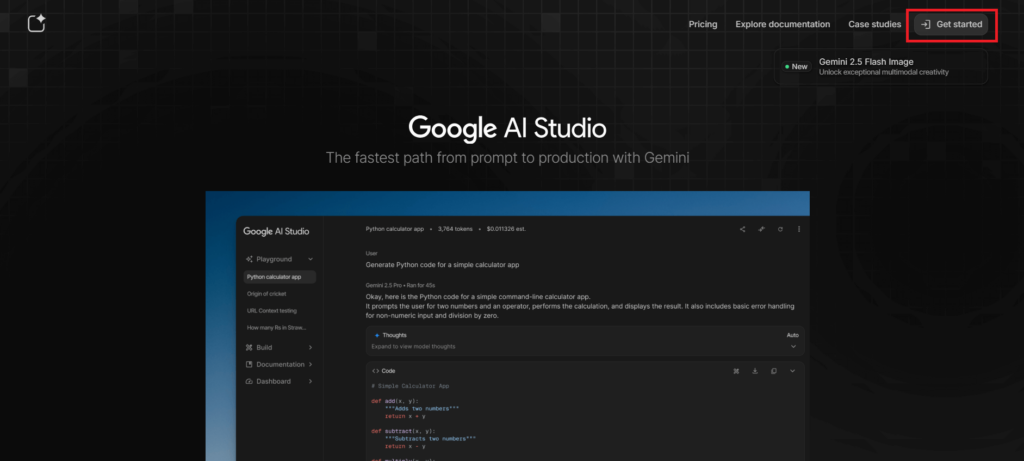Click the Get started button
The image size is (1024, 461).
point(951,24)
